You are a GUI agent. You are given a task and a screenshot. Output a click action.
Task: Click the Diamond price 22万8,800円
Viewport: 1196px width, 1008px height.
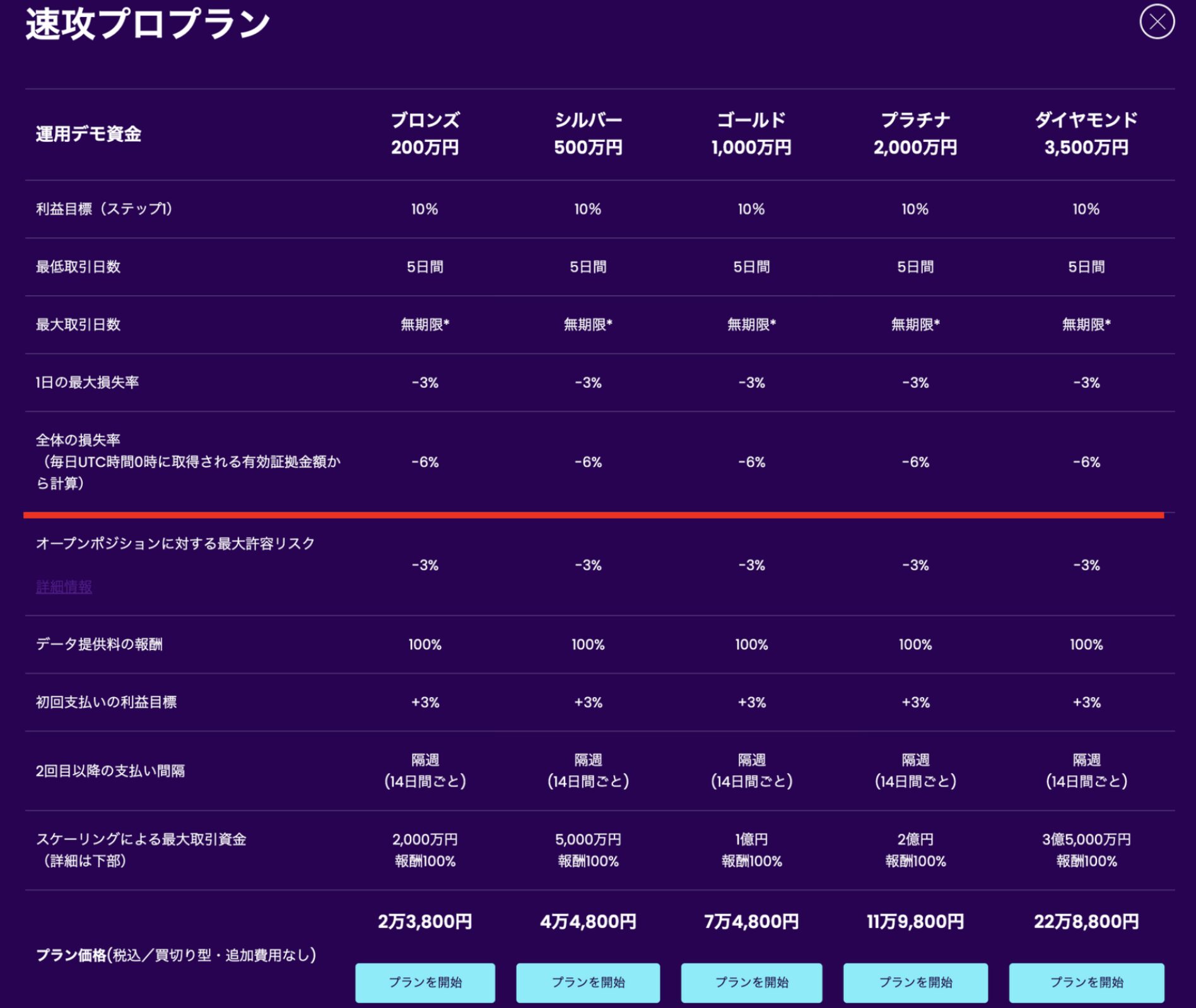1086,922
